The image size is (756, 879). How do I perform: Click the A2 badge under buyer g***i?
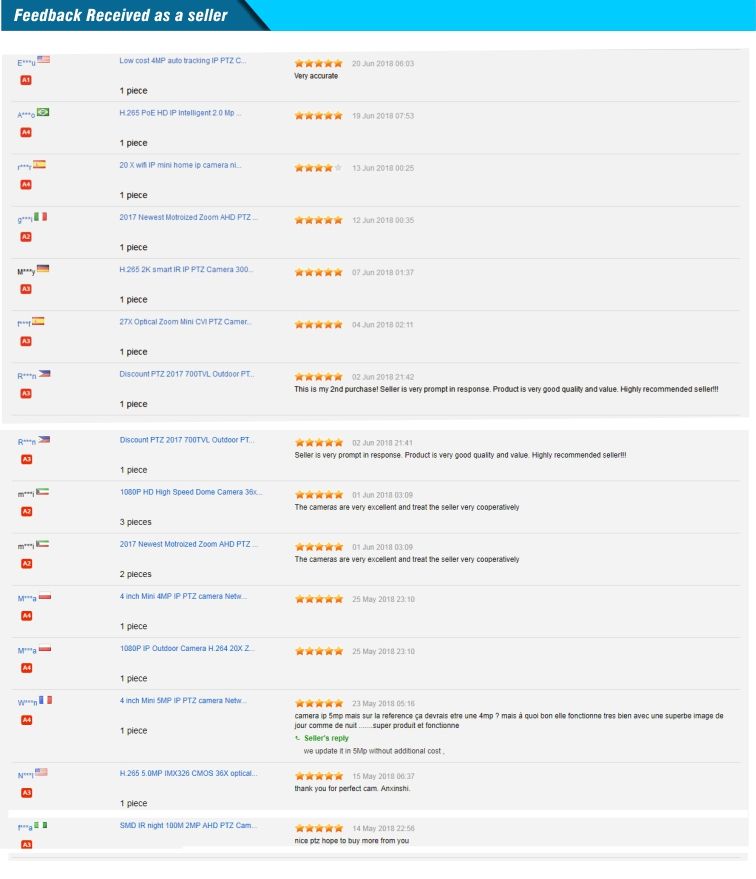coord(27,233)
